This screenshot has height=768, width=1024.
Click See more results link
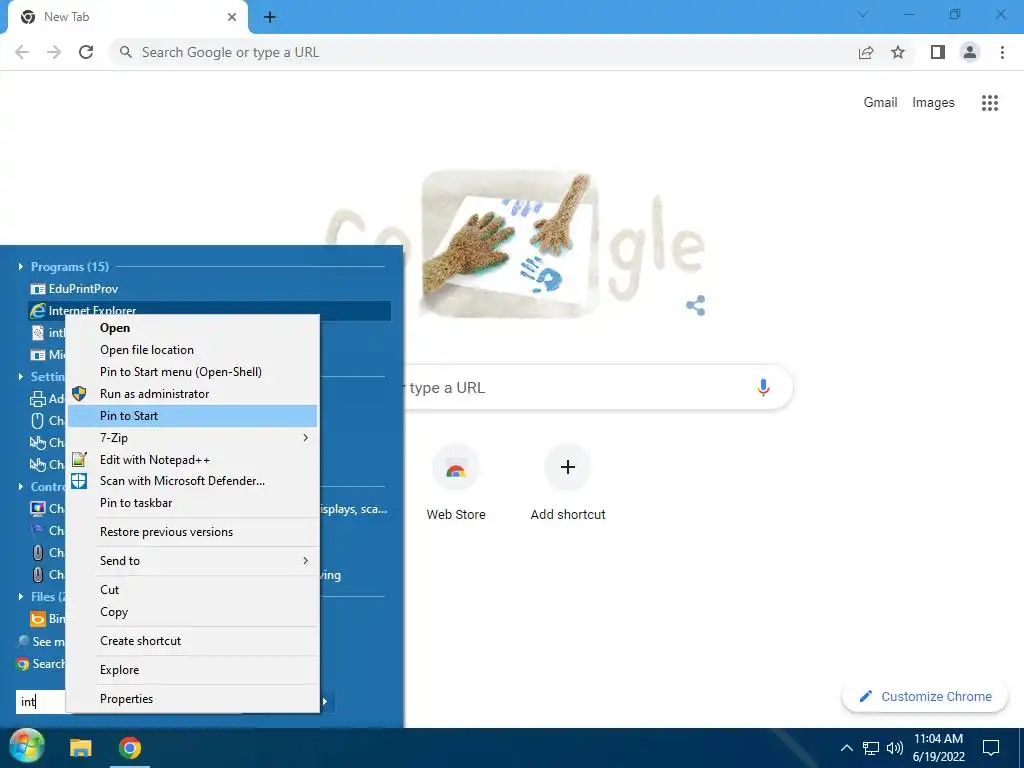pos(42,641)
